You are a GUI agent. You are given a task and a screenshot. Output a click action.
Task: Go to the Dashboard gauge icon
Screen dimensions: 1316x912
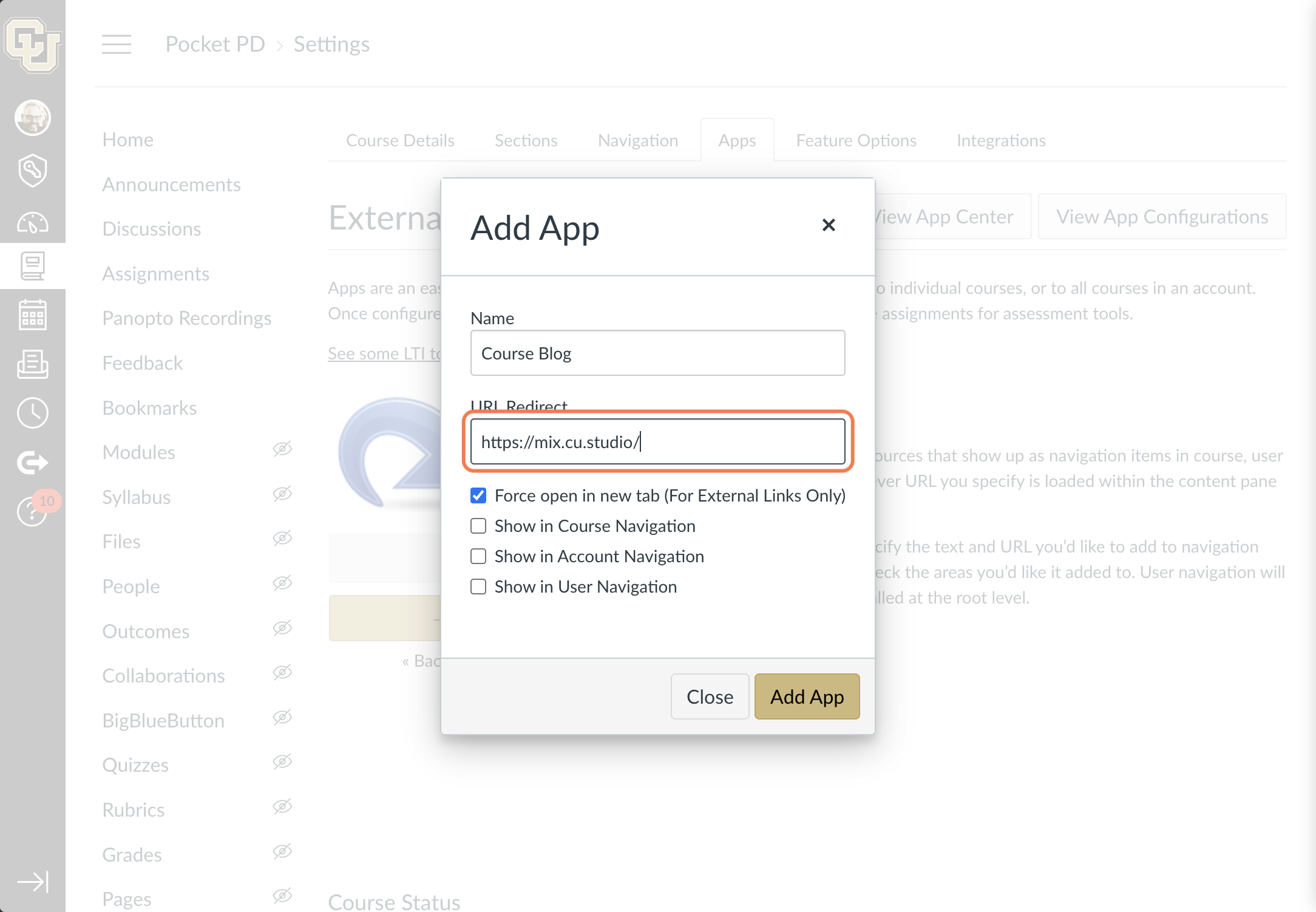tap(33, 223)
